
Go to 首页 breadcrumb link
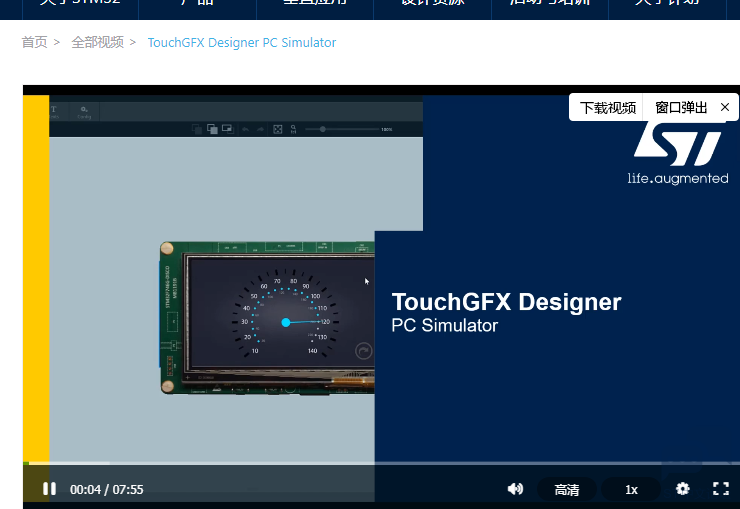click(34, 42)
